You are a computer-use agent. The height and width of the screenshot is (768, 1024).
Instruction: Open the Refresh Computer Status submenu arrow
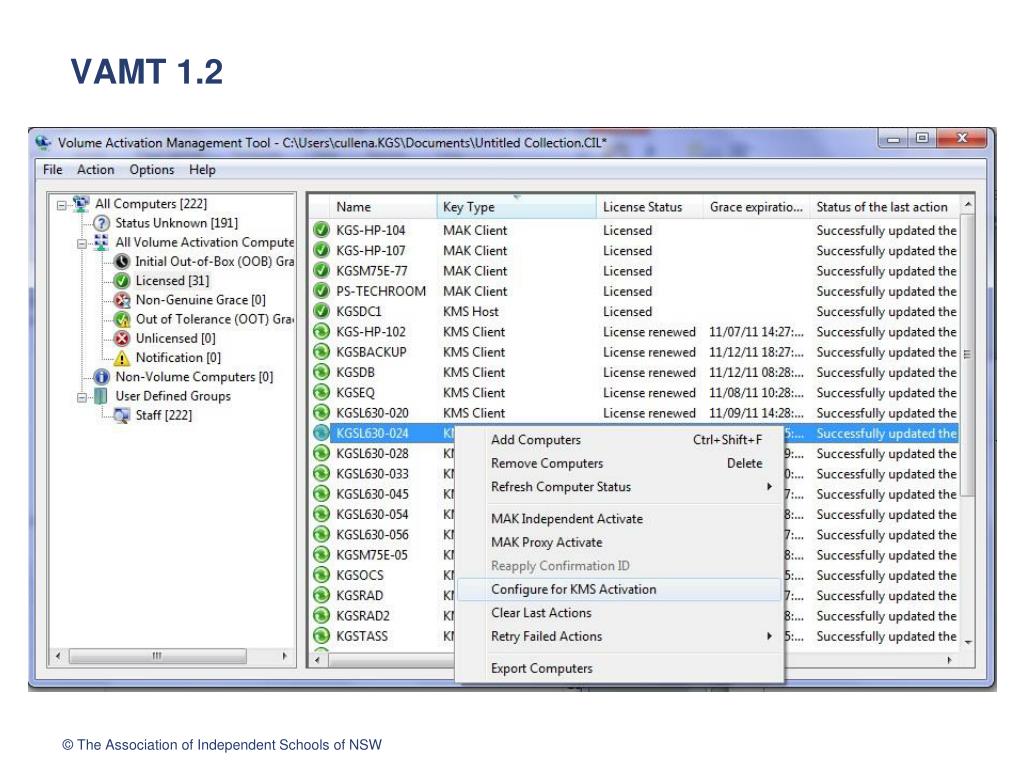coord(769,487)
